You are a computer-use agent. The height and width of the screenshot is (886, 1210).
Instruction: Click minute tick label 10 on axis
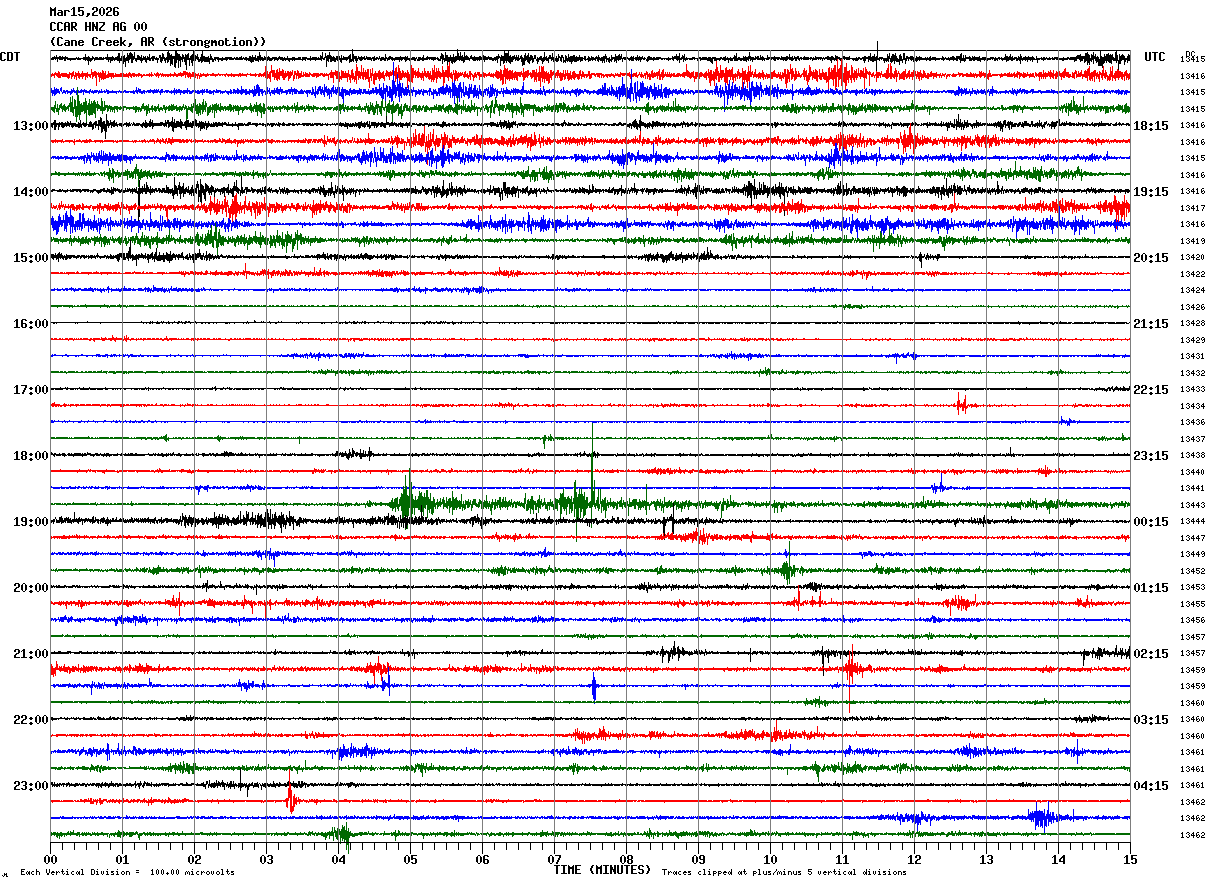(x=770, y=859)
